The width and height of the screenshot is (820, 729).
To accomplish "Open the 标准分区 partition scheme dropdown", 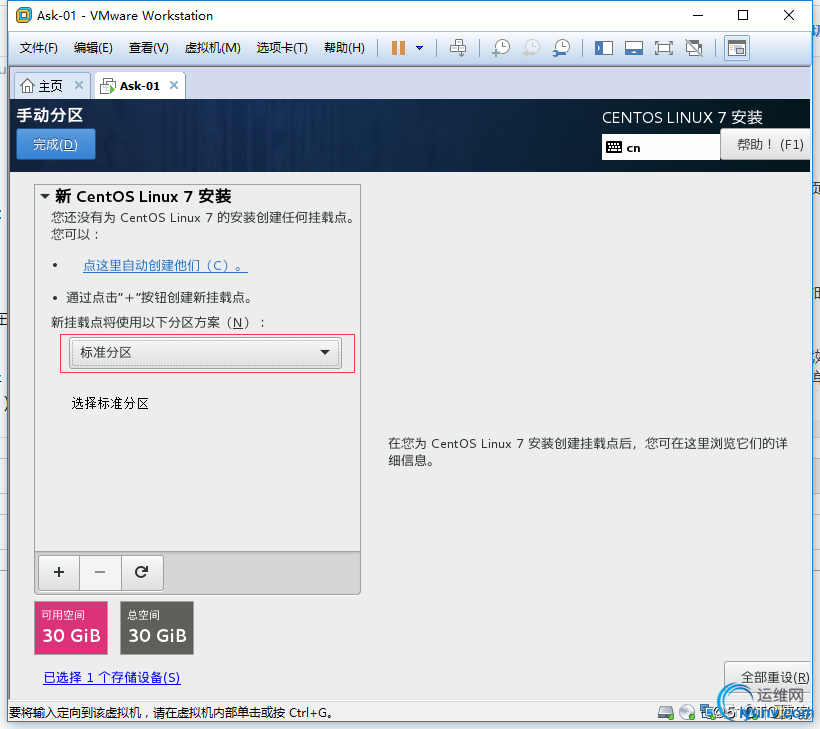I will (205, 352).
